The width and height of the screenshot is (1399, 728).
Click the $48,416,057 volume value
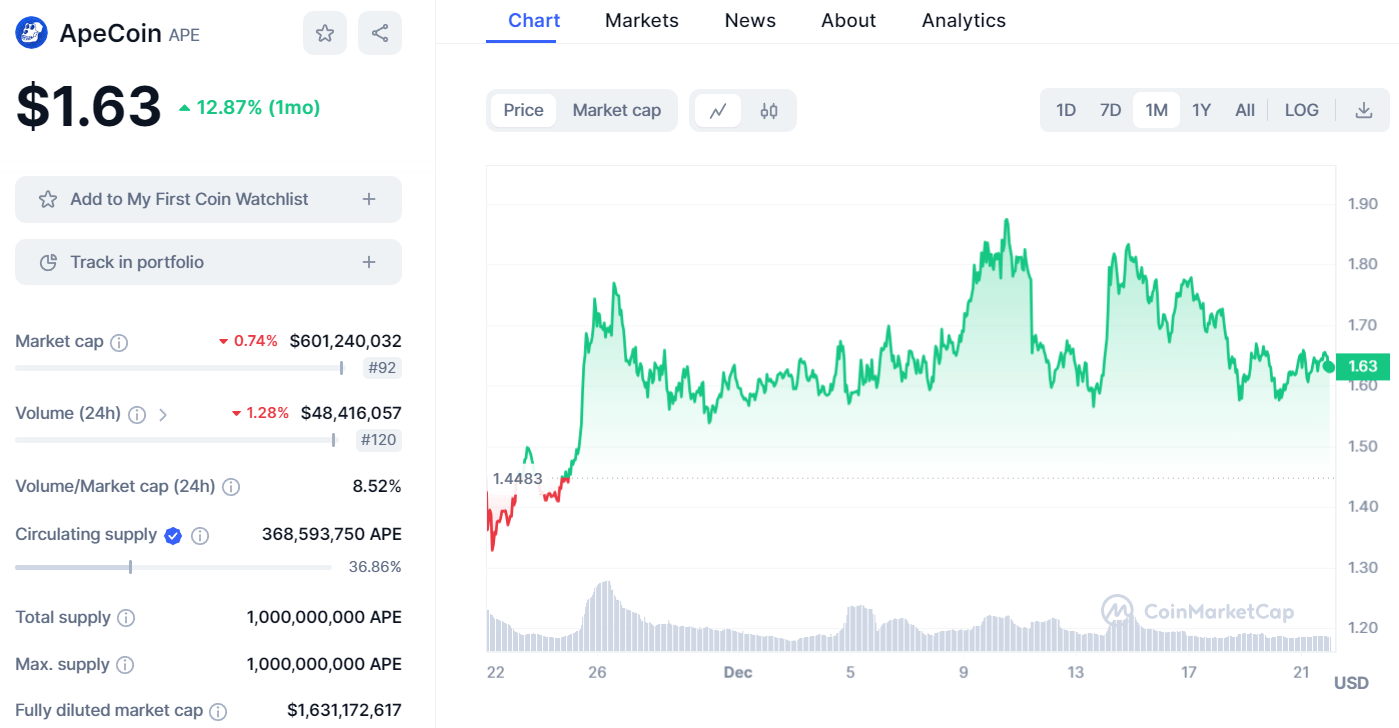pos(351,413)
